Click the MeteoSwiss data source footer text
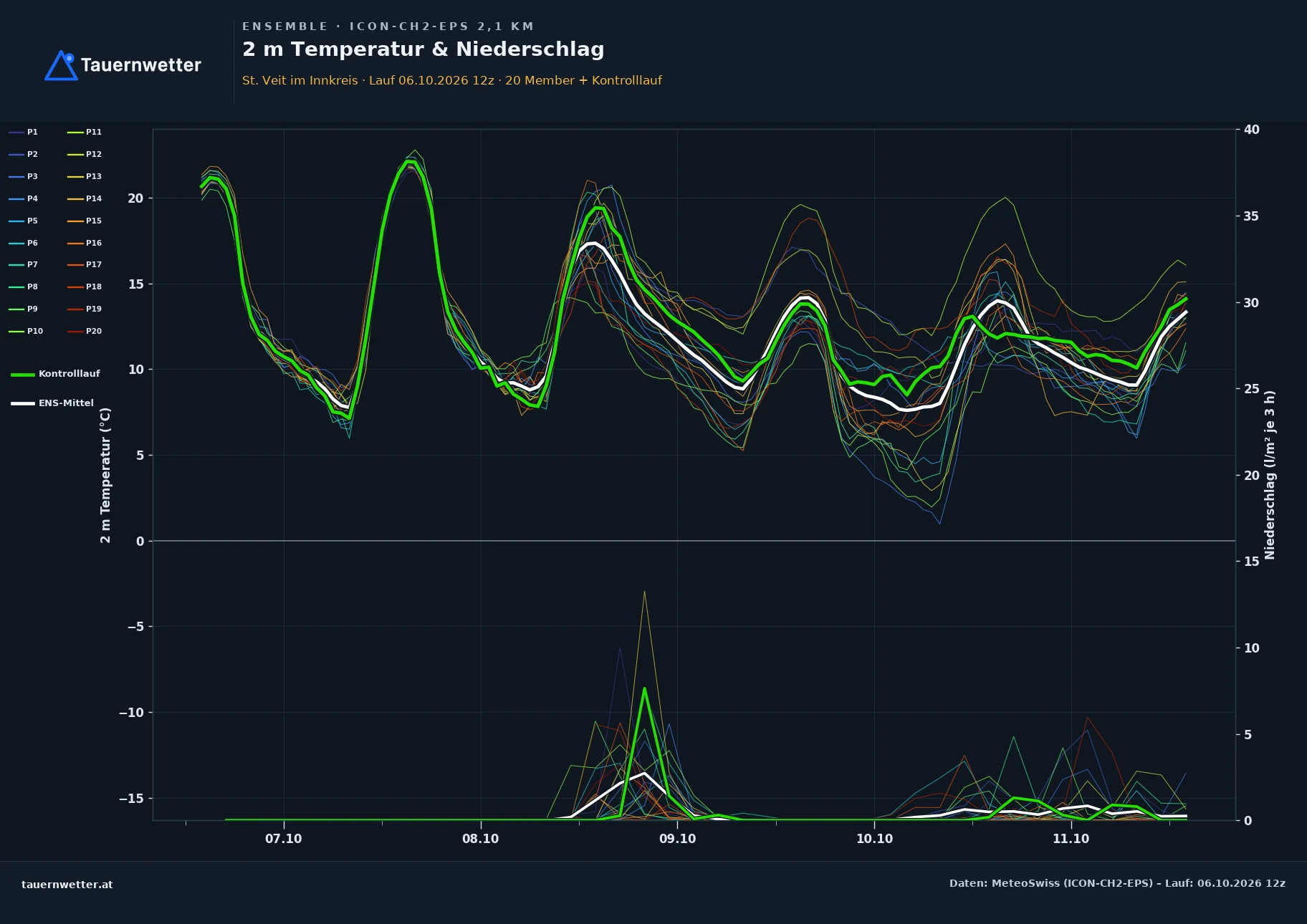Image resolution: width=1307 pixels, height=924 pixels. point(1117,883)
